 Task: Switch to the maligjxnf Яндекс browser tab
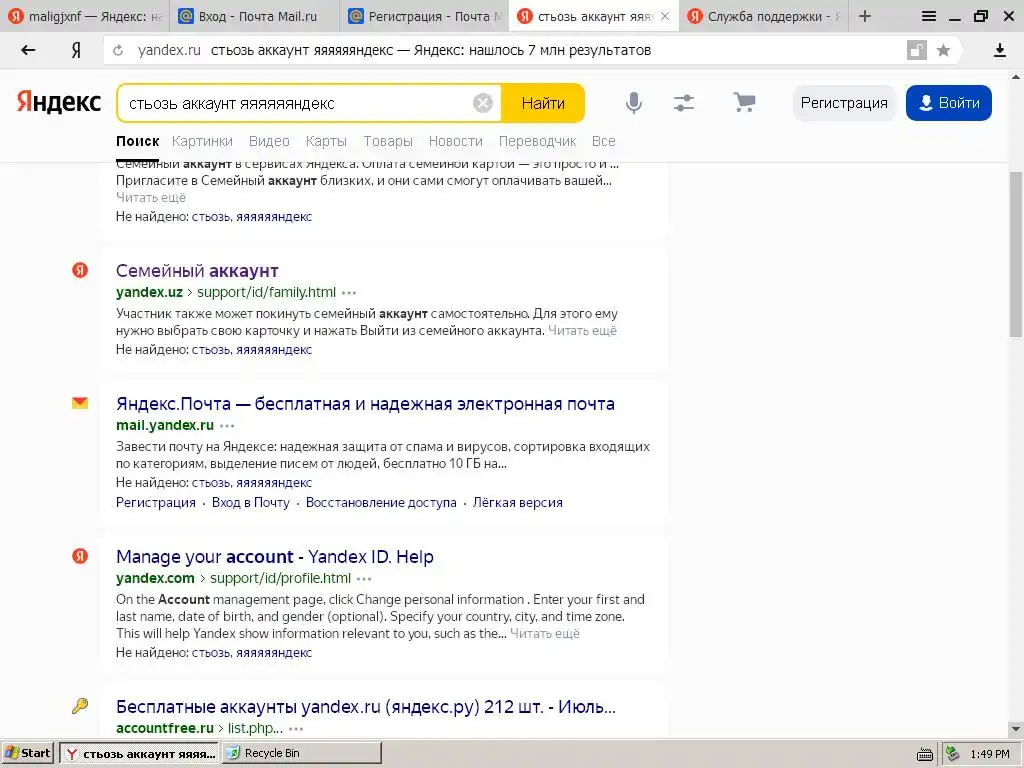85,16
